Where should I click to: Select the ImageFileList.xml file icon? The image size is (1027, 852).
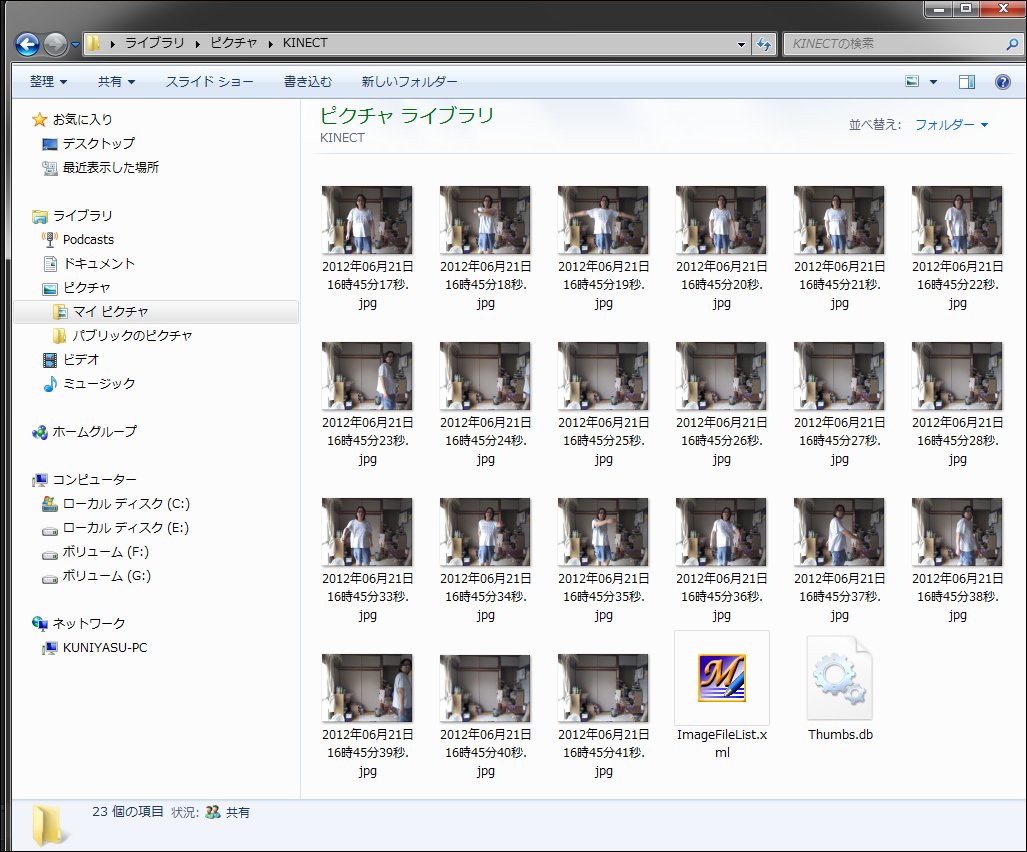pyautogui.click(x=722, y=678)
